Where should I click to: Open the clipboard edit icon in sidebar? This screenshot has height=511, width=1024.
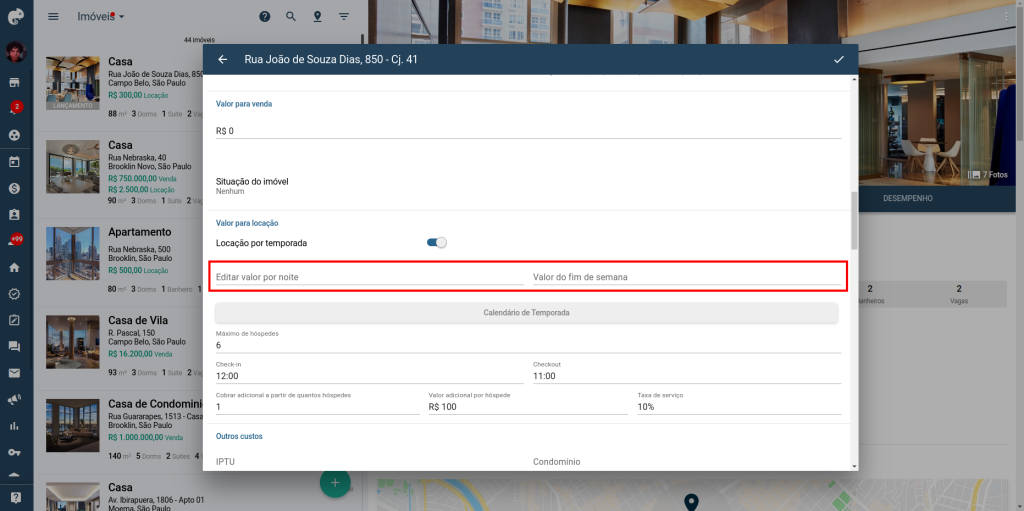click(14, 320)
